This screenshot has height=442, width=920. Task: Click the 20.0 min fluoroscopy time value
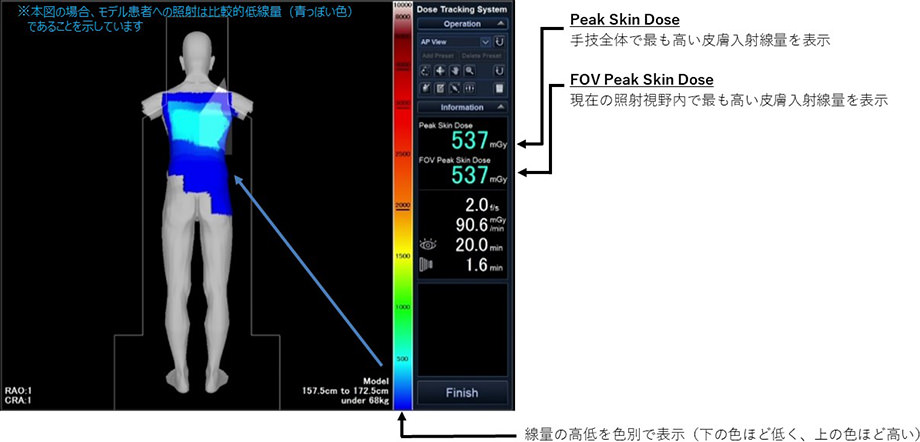pos(471,245)
